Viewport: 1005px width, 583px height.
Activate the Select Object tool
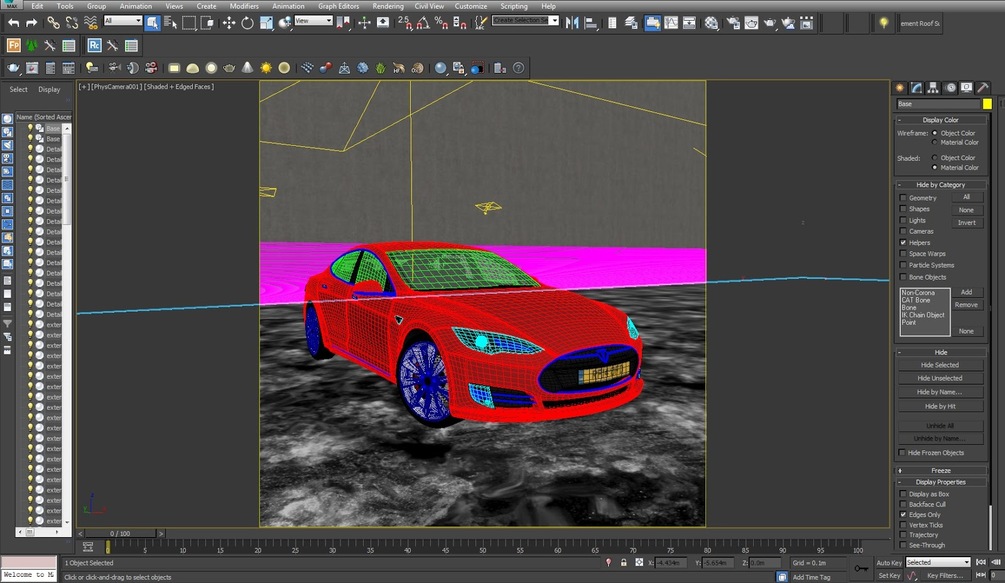tap(153, 23)
